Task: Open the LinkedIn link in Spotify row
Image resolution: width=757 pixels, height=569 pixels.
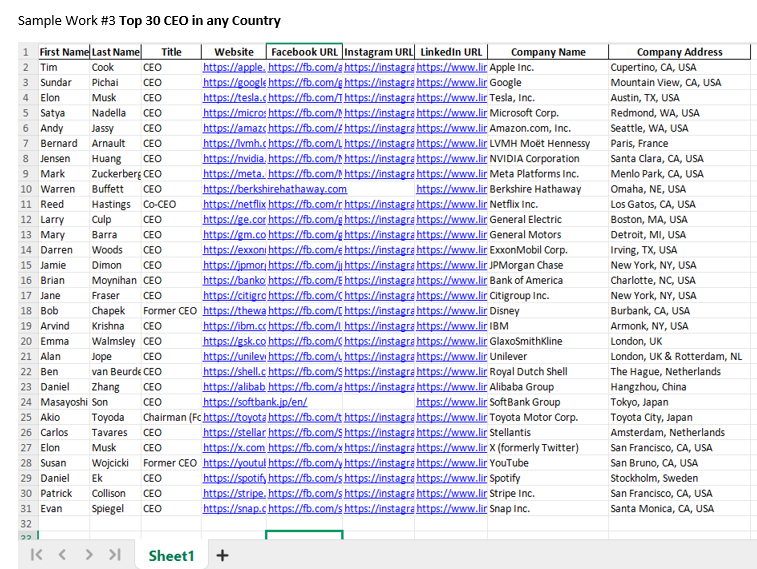Action: pyautogui.click(x=451, y=478)
